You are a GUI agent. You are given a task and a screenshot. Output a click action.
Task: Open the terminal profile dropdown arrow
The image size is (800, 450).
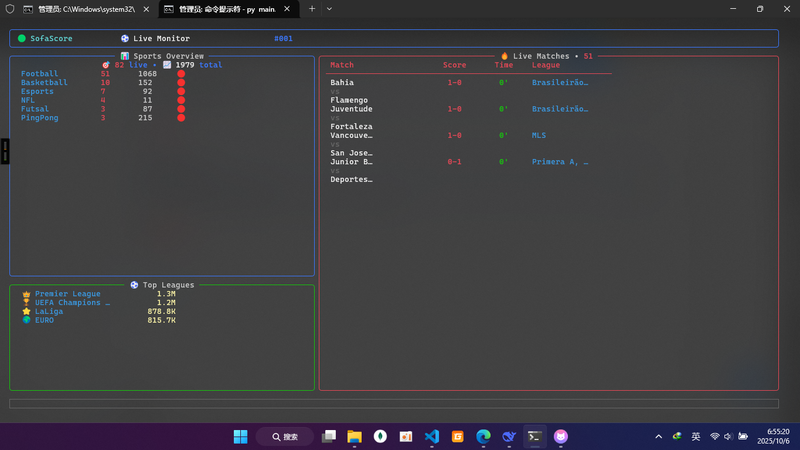(329, 9)
